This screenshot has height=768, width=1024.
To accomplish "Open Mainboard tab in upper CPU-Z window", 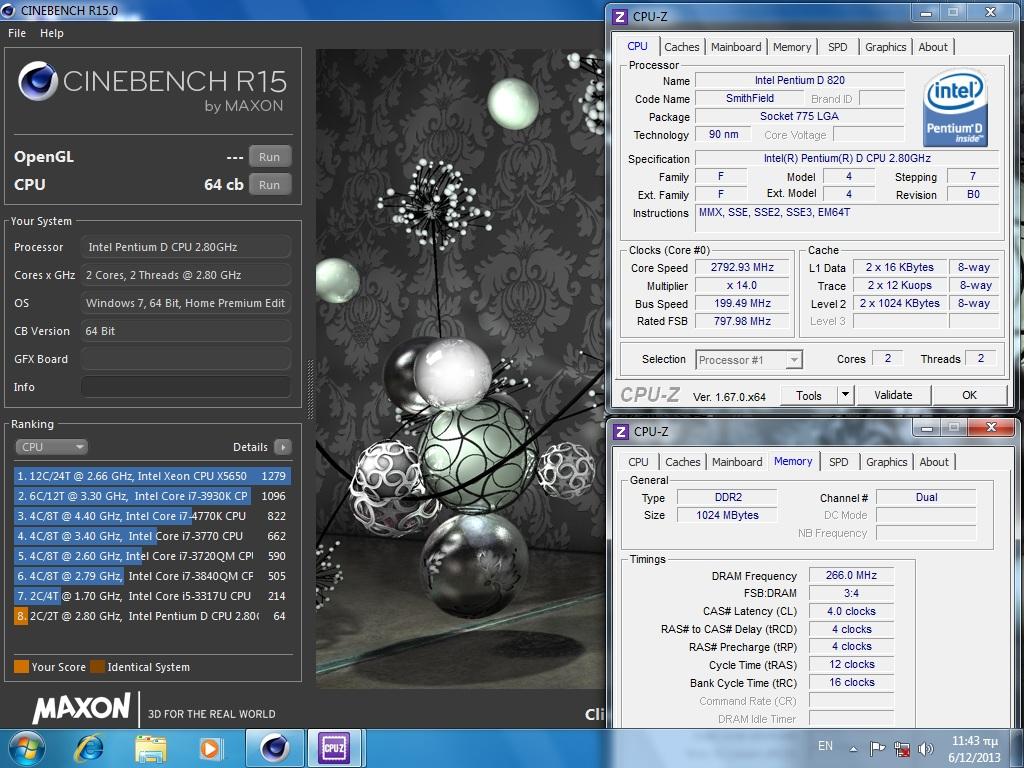I will point(736,47).
